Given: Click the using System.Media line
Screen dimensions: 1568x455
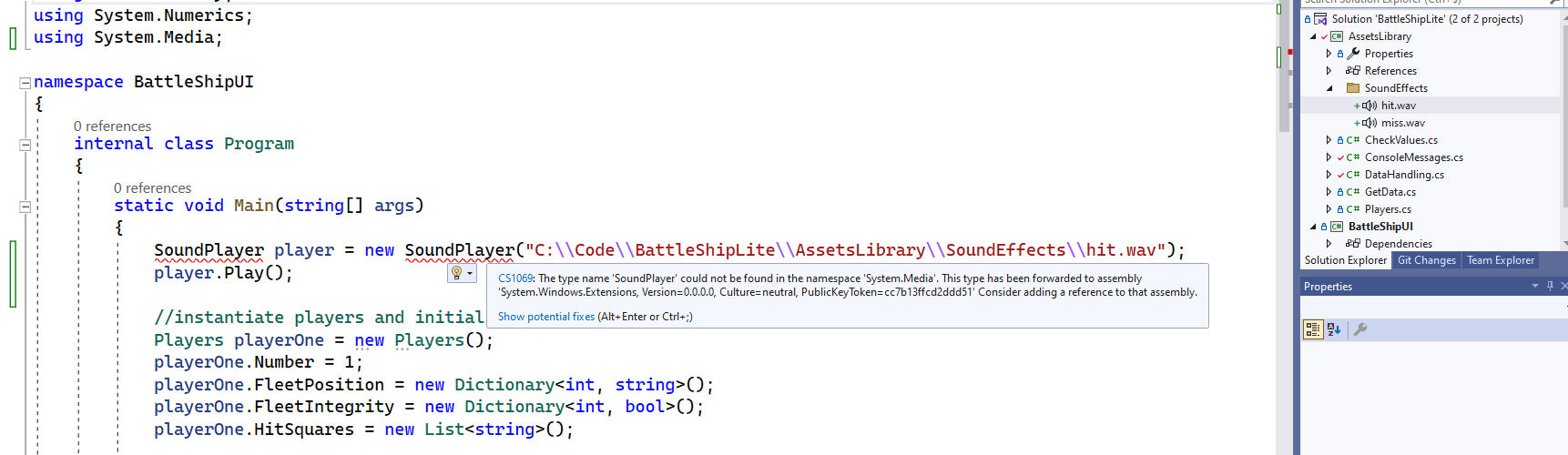Looking at the screenshot, I should click(x=128, y=37).
